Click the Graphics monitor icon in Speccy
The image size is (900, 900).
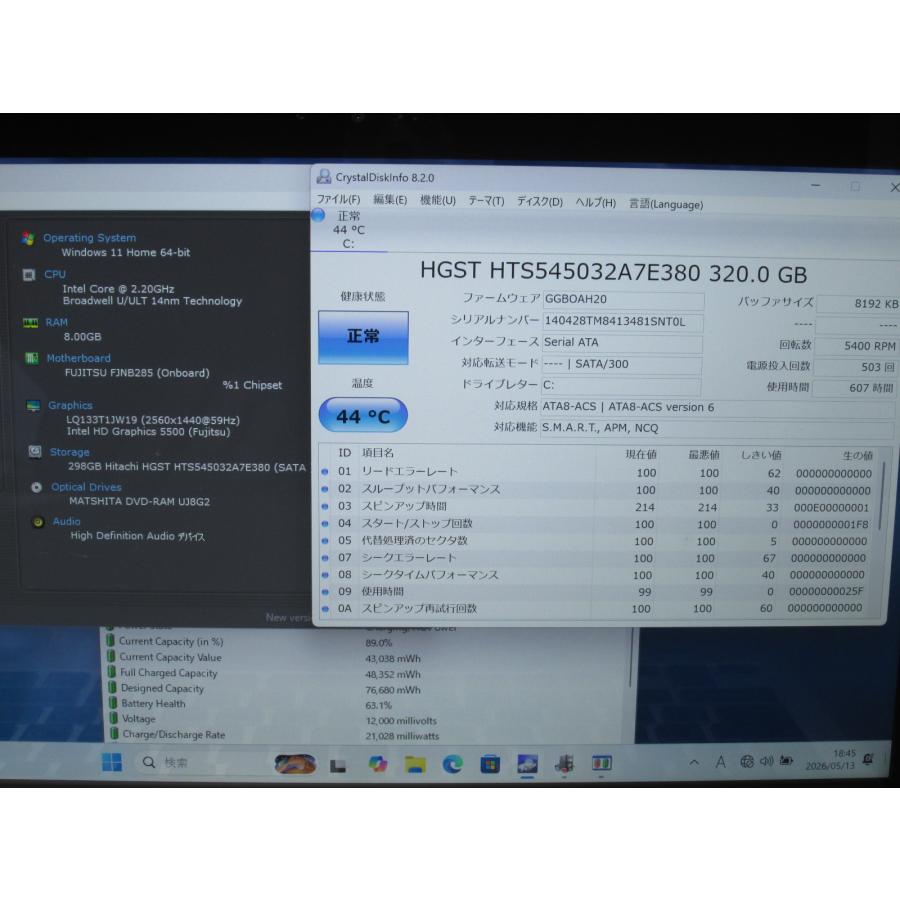[x=33, y=406]
